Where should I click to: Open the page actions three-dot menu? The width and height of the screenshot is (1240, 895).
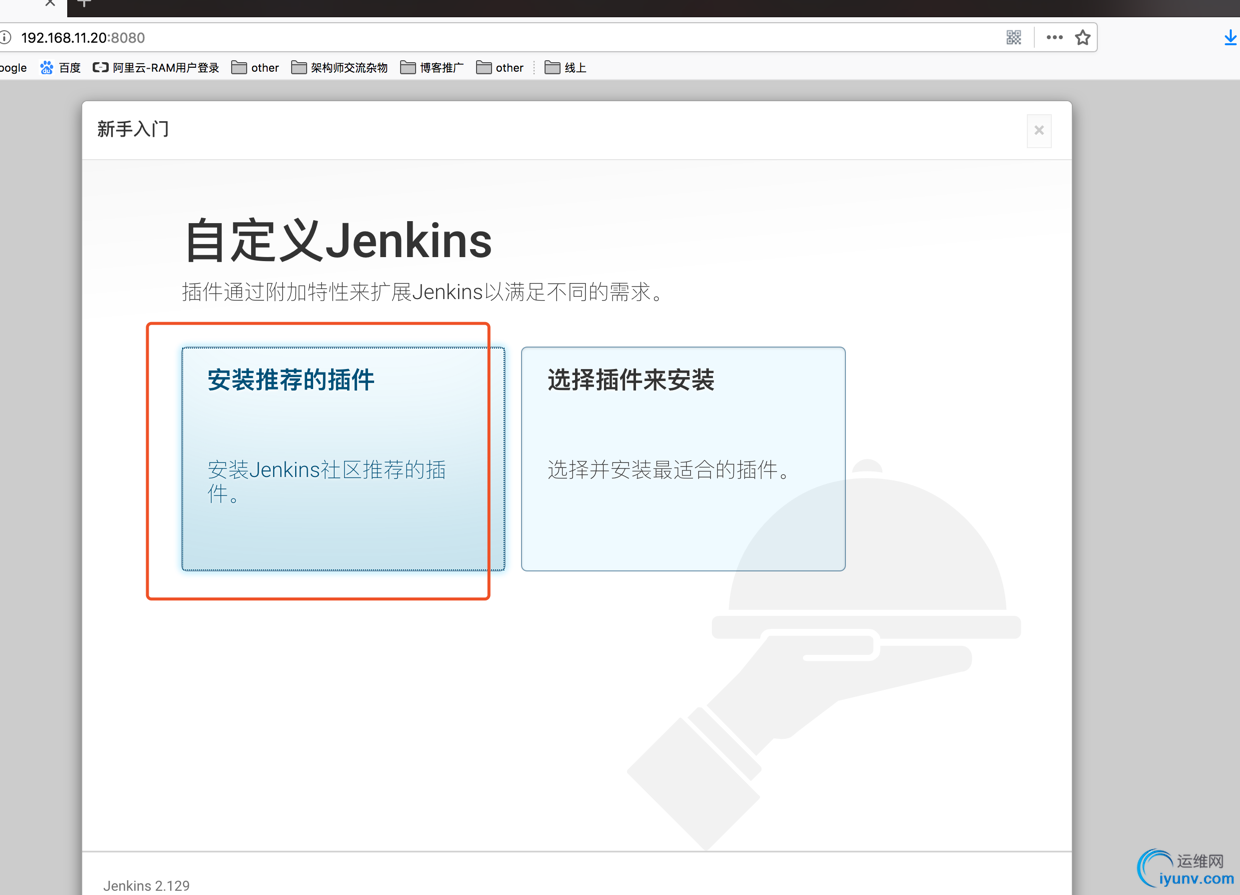(x=1054, y=38)
